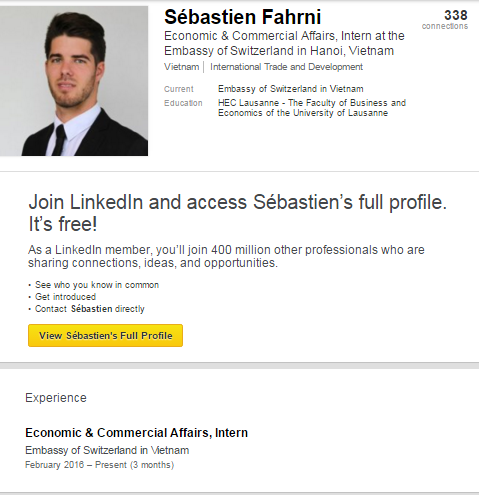Click the Sébastien Fahrni name heading

(242, 17)
